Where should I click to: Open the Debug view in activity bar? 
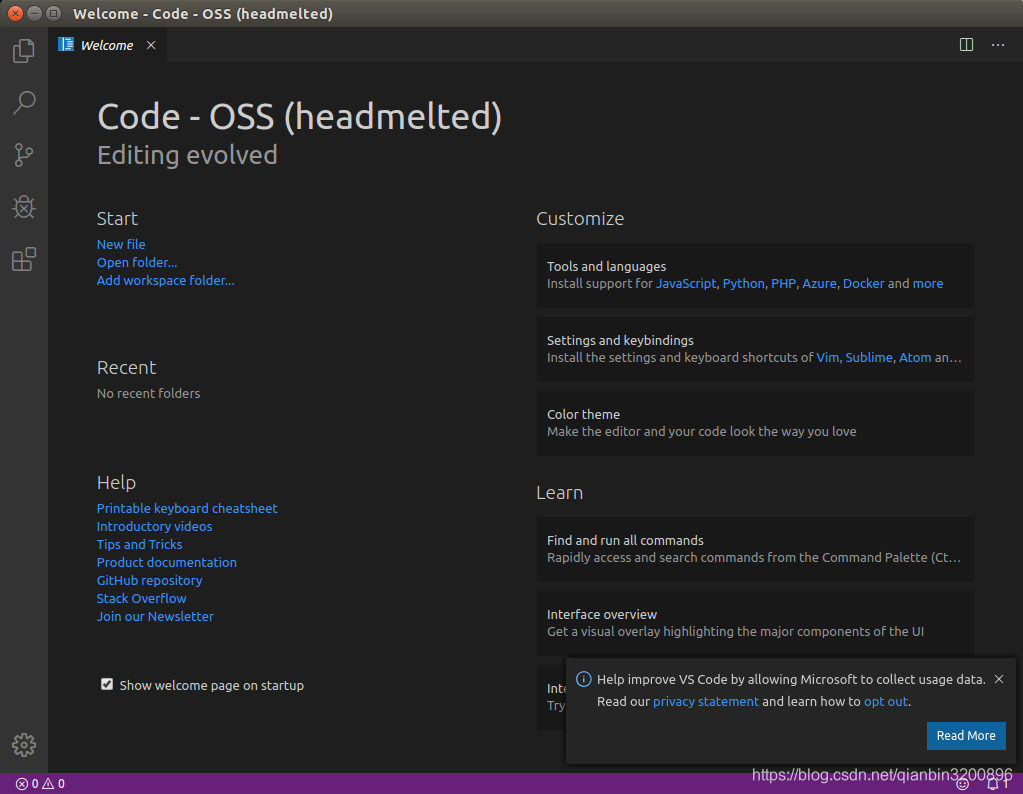coord(23,207)
